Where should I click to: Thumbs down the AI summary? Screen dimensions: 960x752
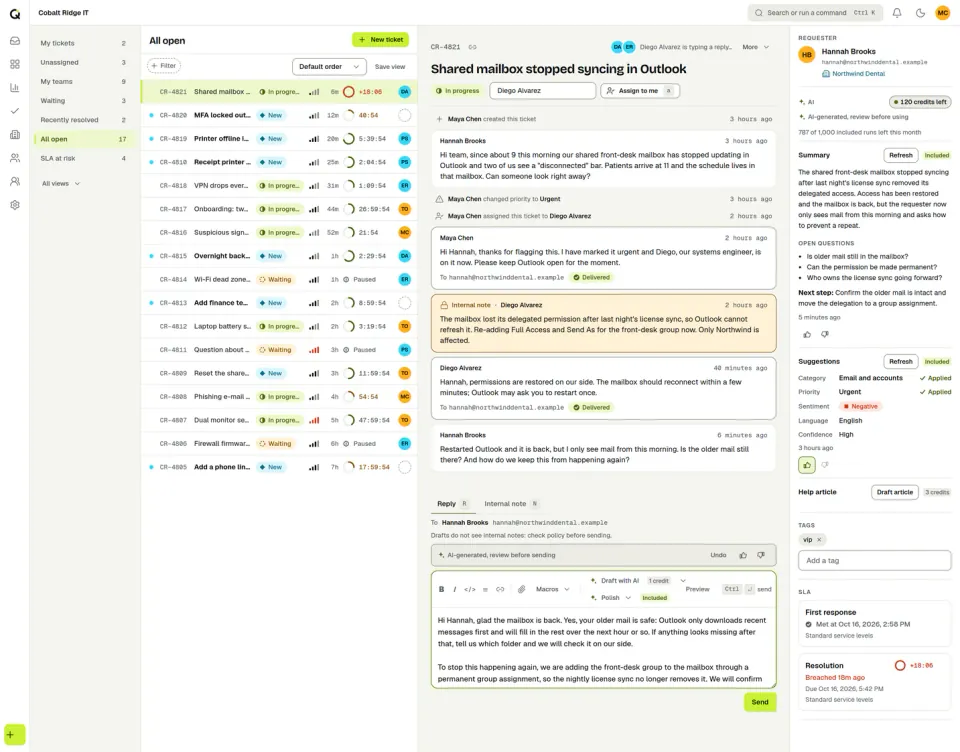(825, 334)
